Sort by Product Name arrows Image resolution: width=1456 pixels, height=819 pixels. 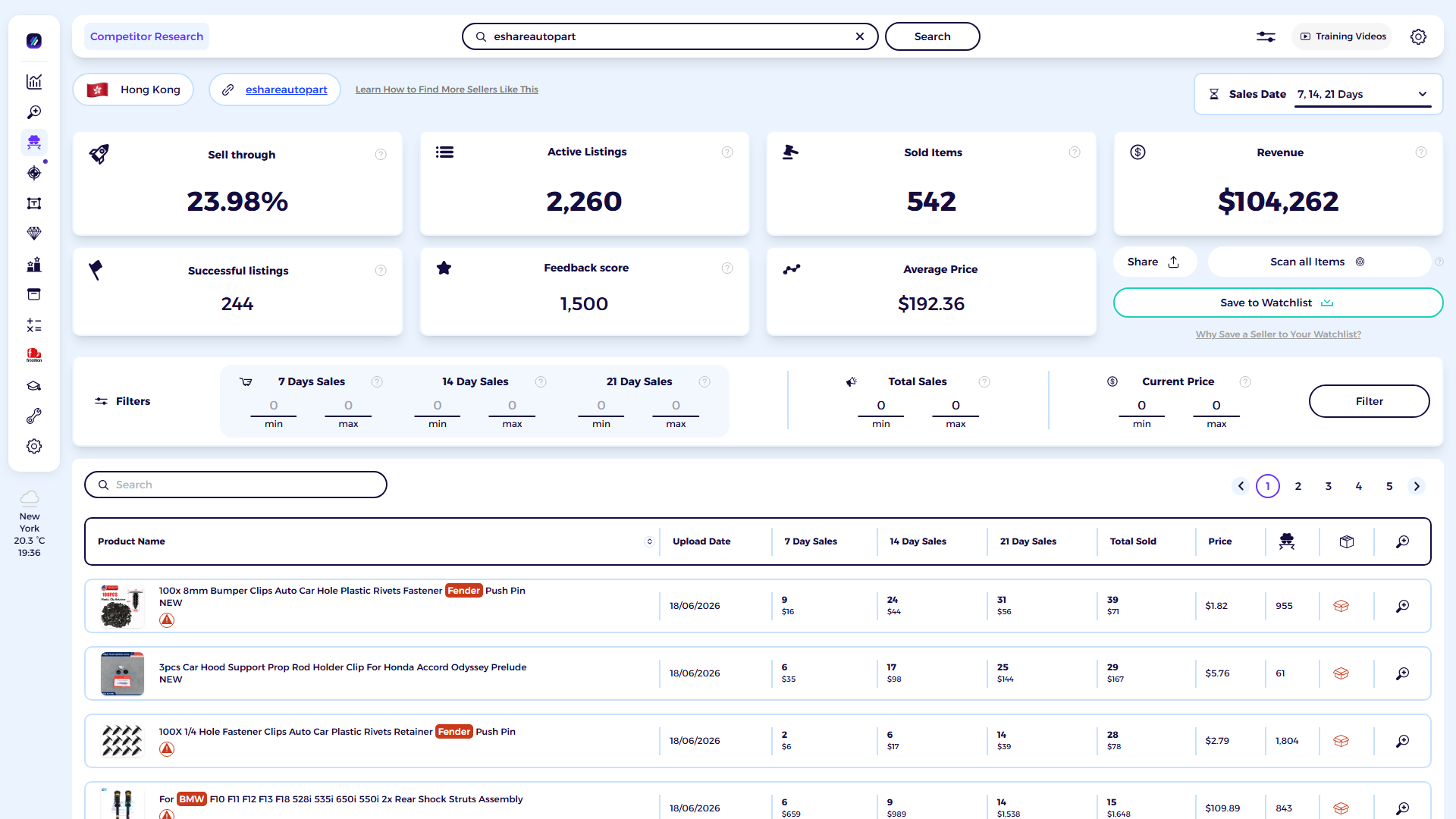(x=649, y=541)
